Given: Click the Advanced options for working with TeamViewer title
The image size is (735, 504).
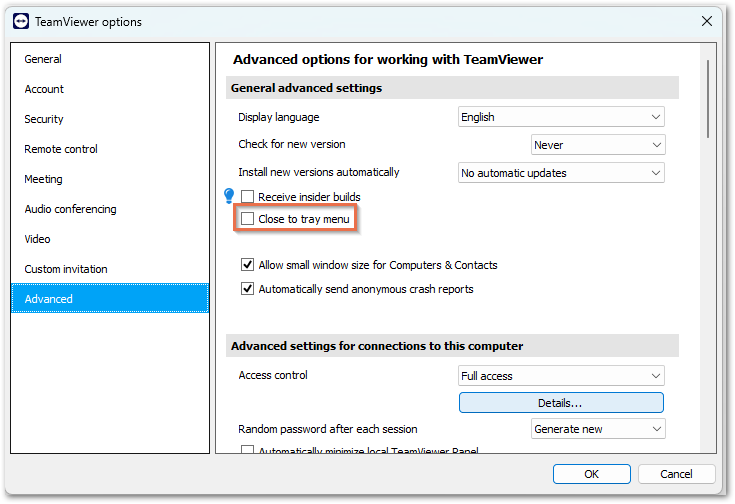Looking at the screenshot, I should [388, 60].
